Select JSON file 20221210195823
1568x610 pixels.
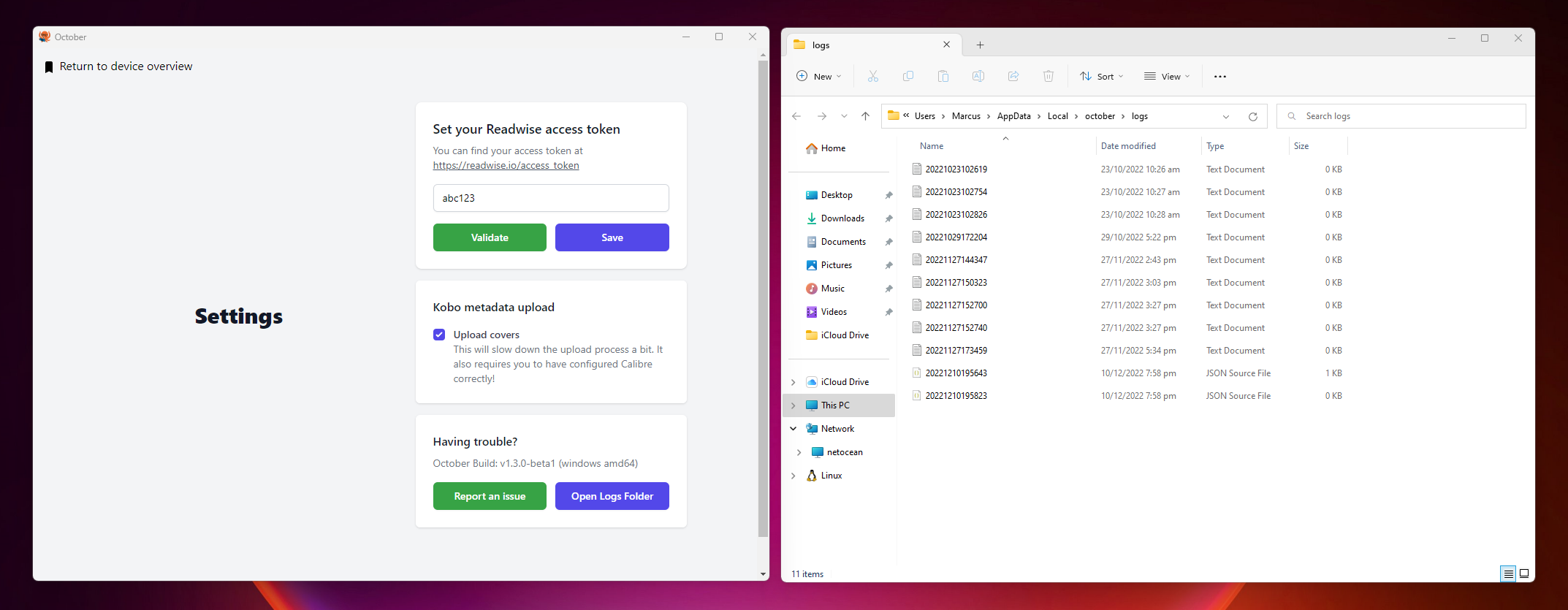pyautogui.click(x=956, y=396)
